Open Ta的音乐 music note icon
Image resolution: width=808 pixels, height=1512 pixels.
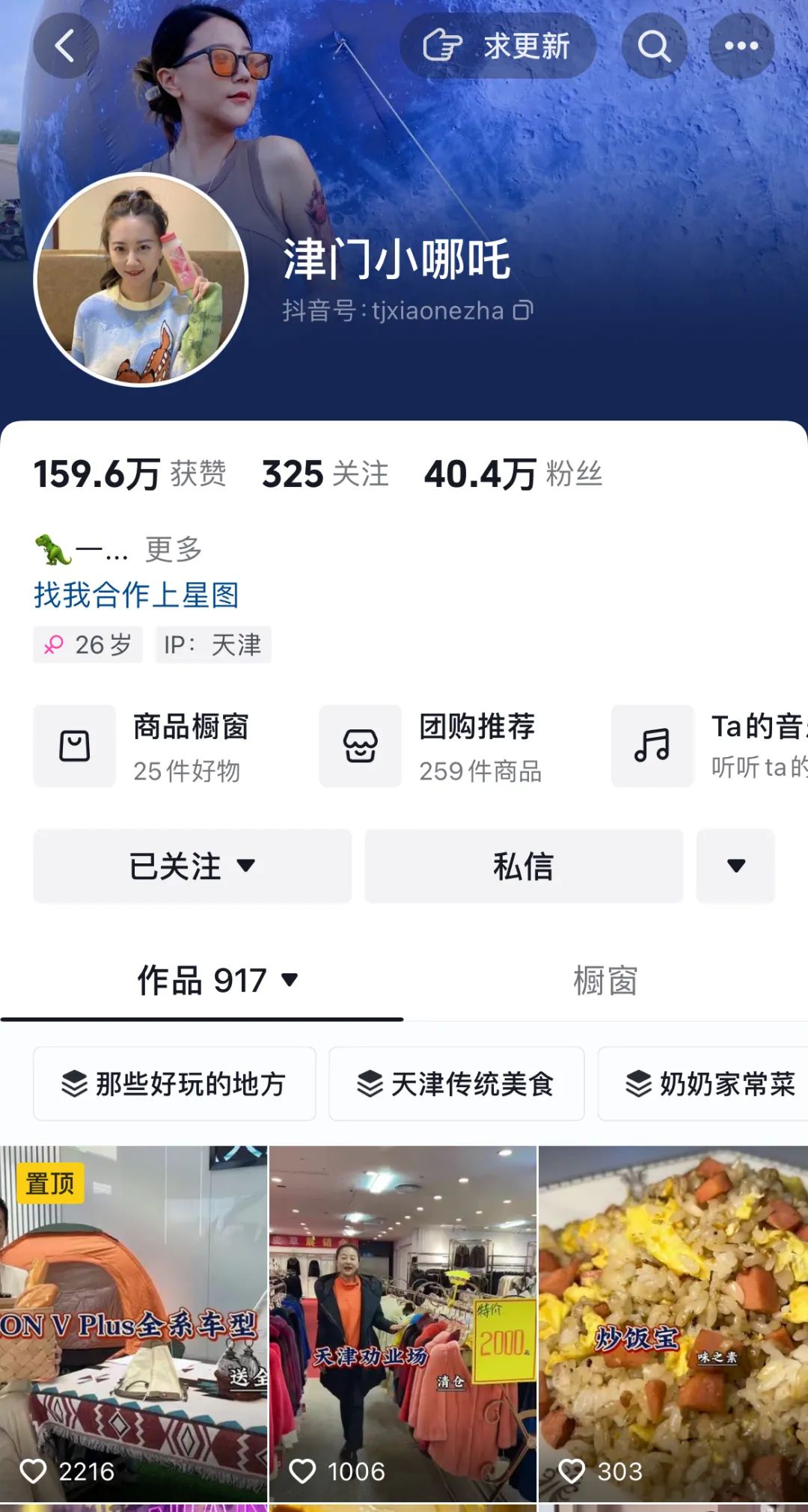click(652, 746)
